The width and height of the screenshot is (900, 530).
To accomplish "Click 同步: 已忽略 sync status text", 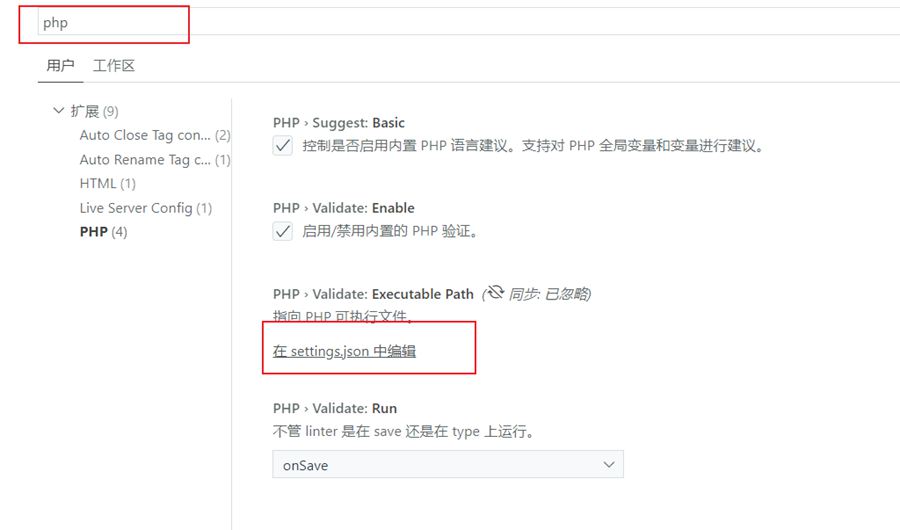I will point(550,294).
